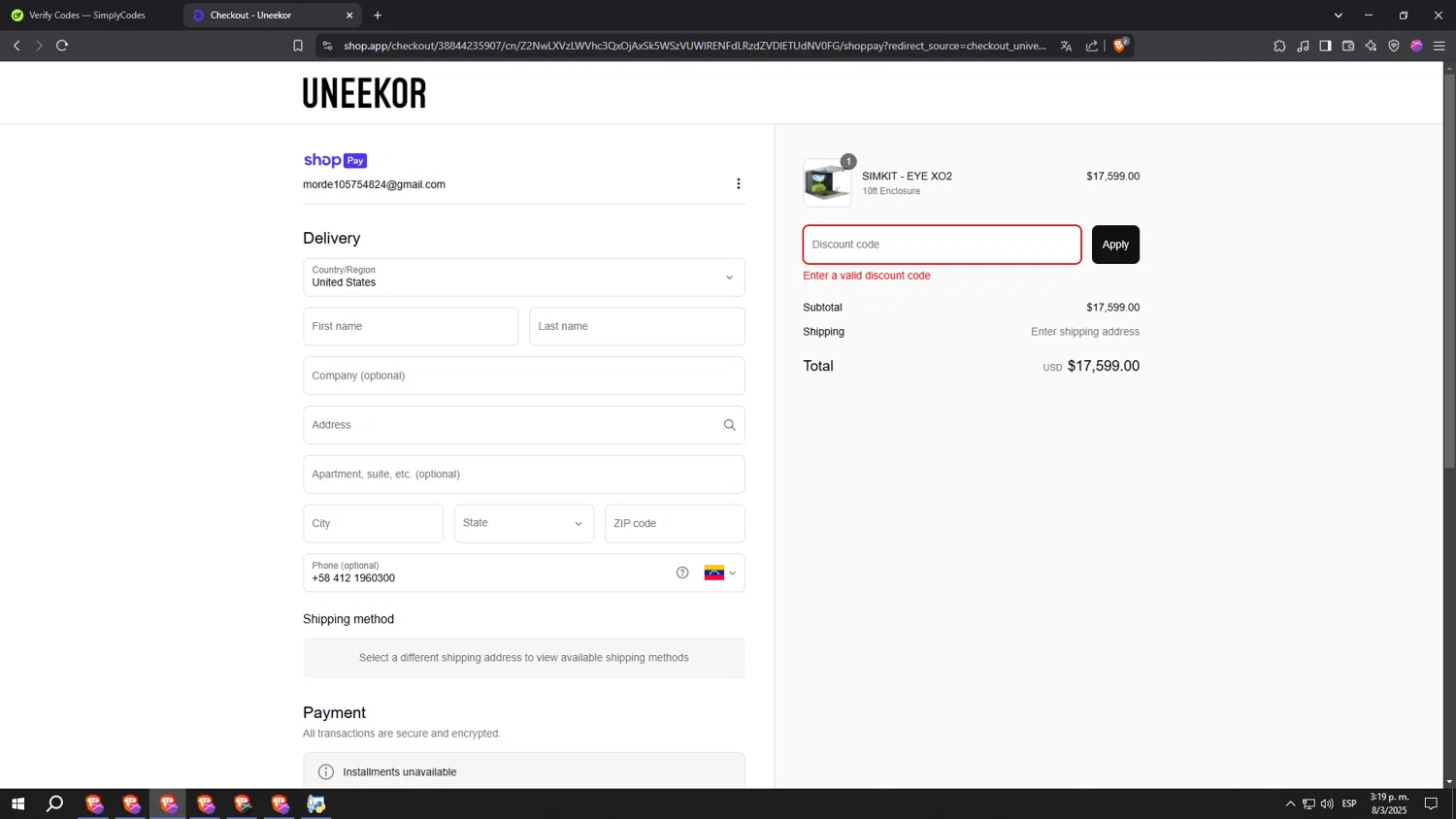Open the browser profile avatar icon
The width and height of the screenshot is (1456, 819).
tap(1416, 46)
